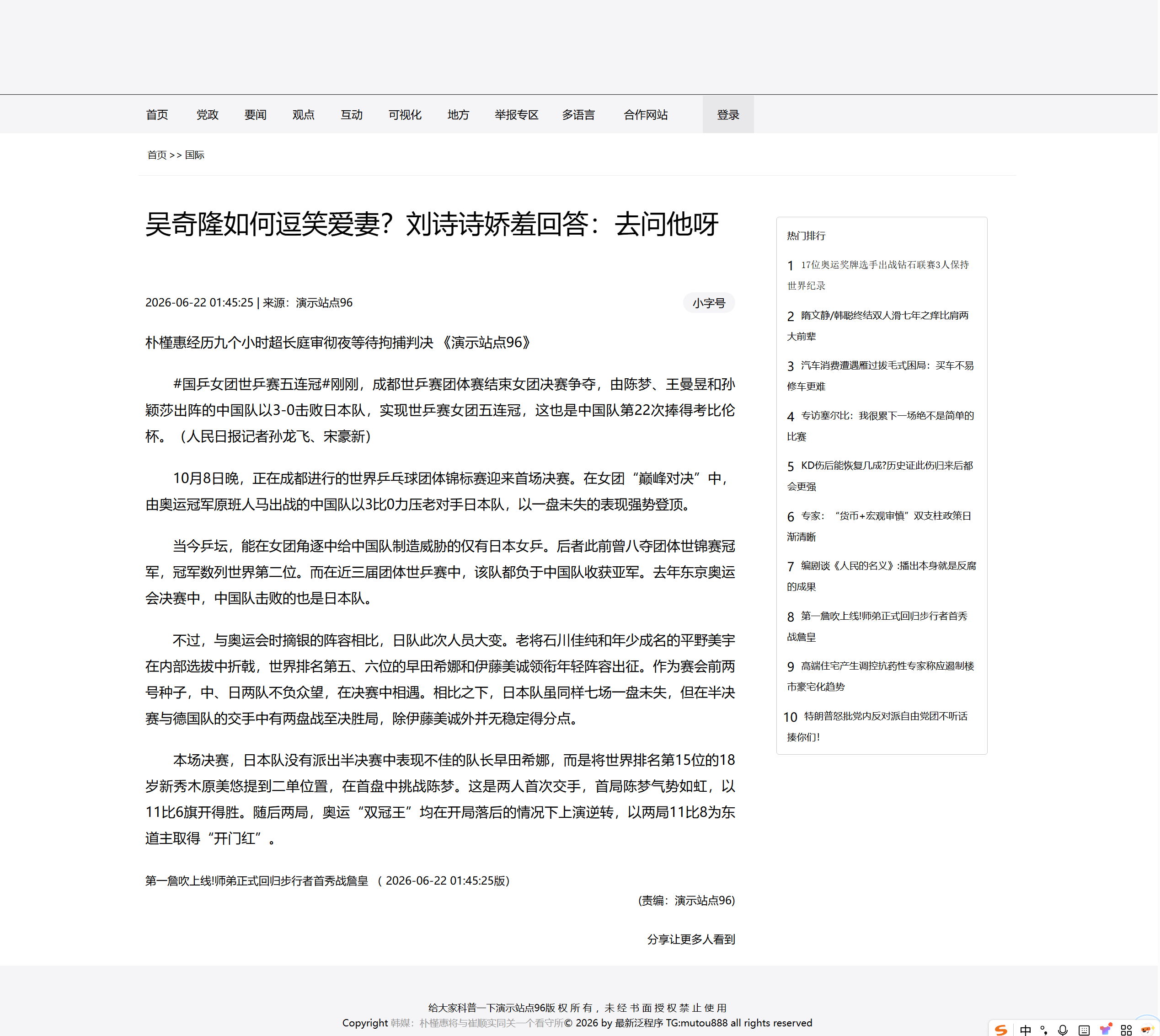This screenshot has width=1160, height=1036.
Task: Open the 首页 navigation tab
Action: click(157, 115)
